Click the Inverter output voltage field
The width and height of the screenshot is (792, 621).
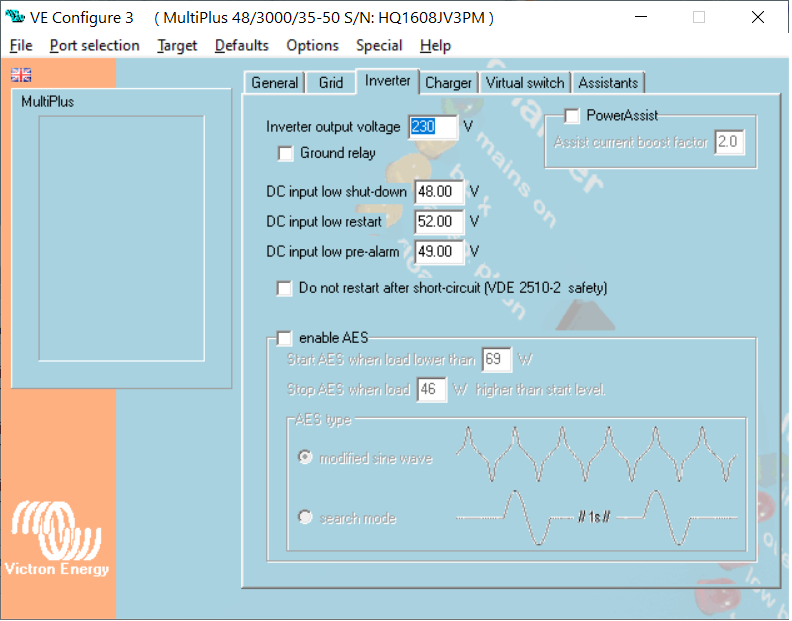pos(433,126)
